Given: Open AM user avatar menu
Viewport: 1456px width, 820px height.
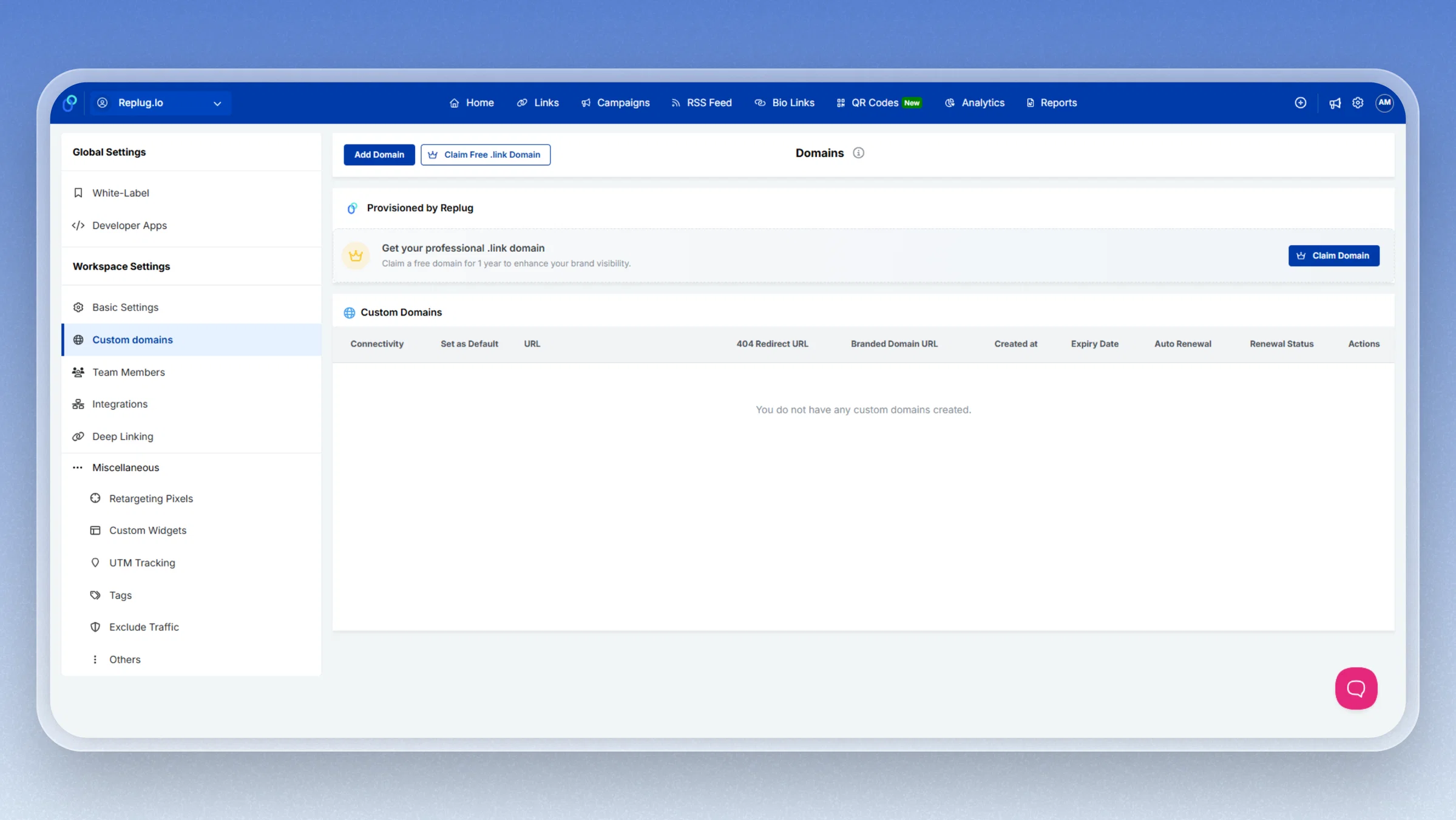Looking at the screenshot, I should (1384, 103).
